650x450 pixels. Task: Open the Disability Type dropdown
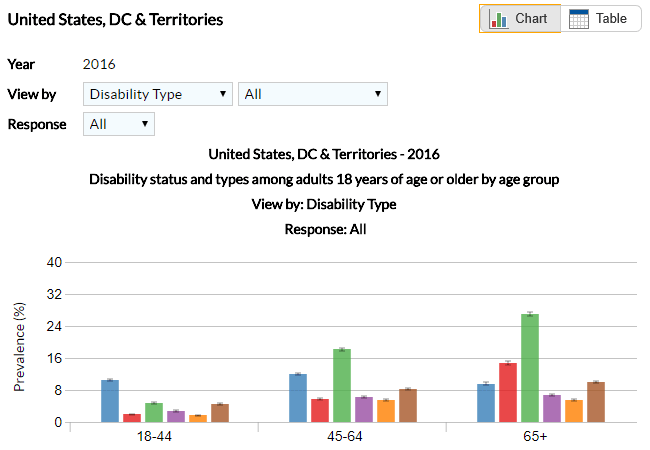(158, 94)
